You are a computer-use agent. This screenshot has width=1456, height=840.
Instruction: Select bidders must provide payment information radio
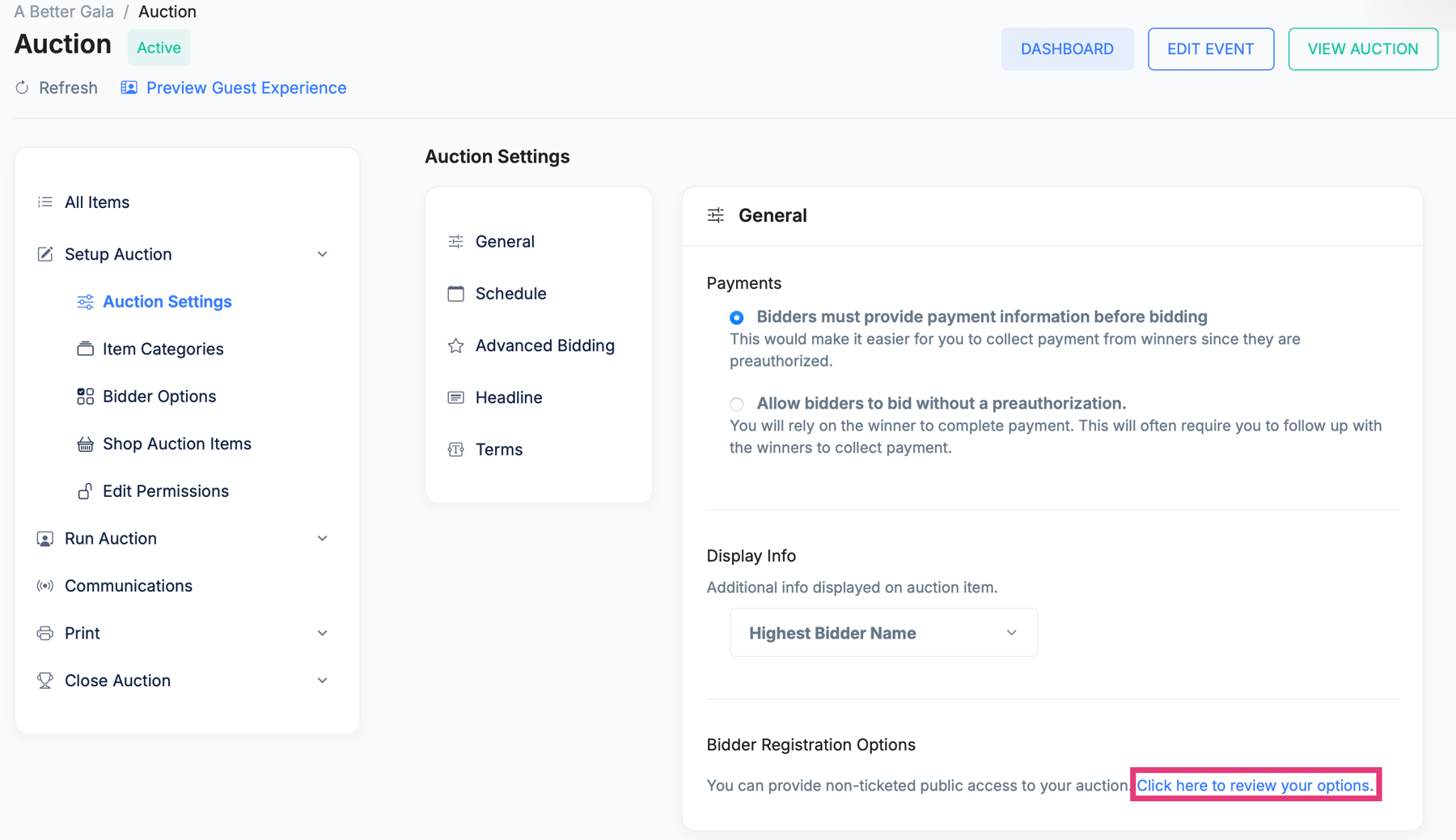pos(736,317)
